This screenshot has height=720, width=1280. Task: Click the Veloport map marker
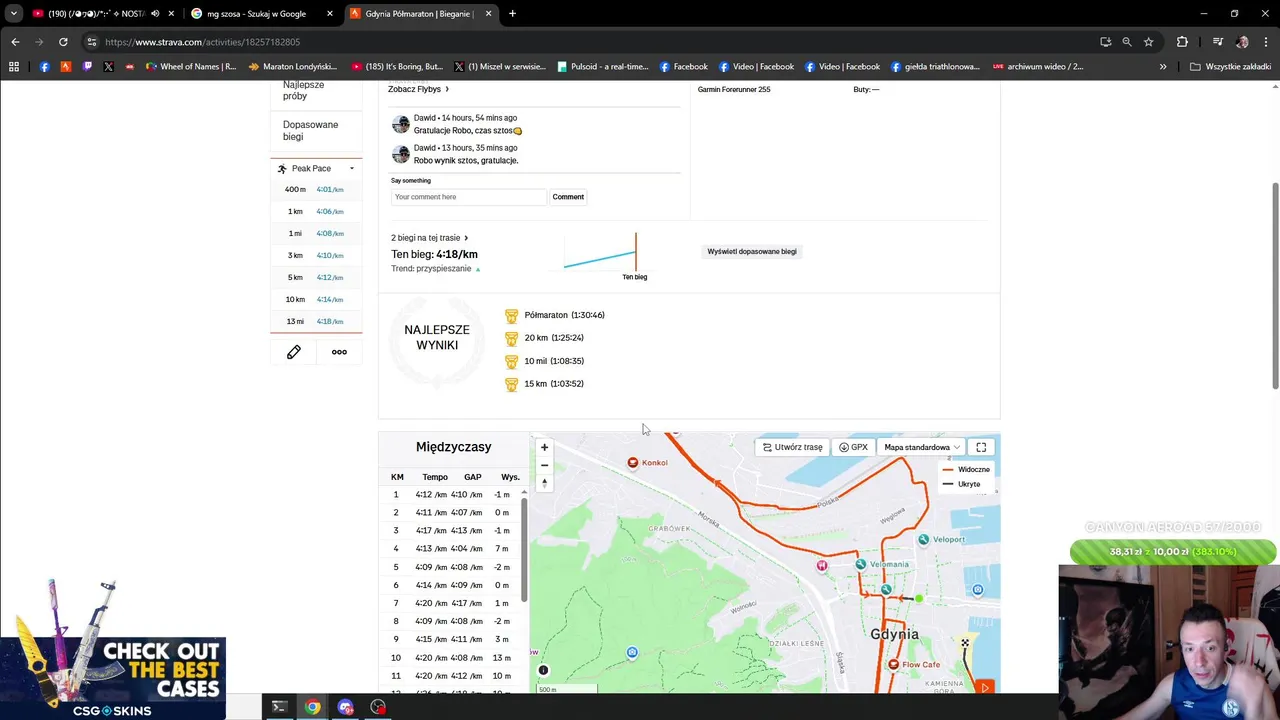(923, 539)
